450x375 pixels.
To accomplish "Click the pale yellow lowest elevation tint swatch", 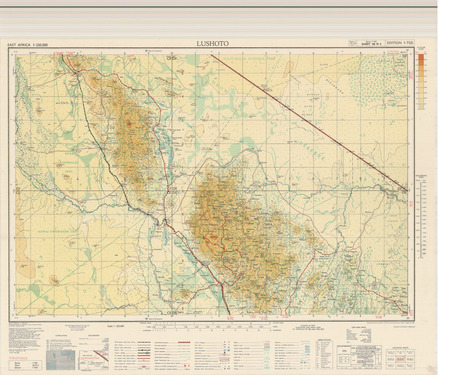I will [x=421, y=107].
